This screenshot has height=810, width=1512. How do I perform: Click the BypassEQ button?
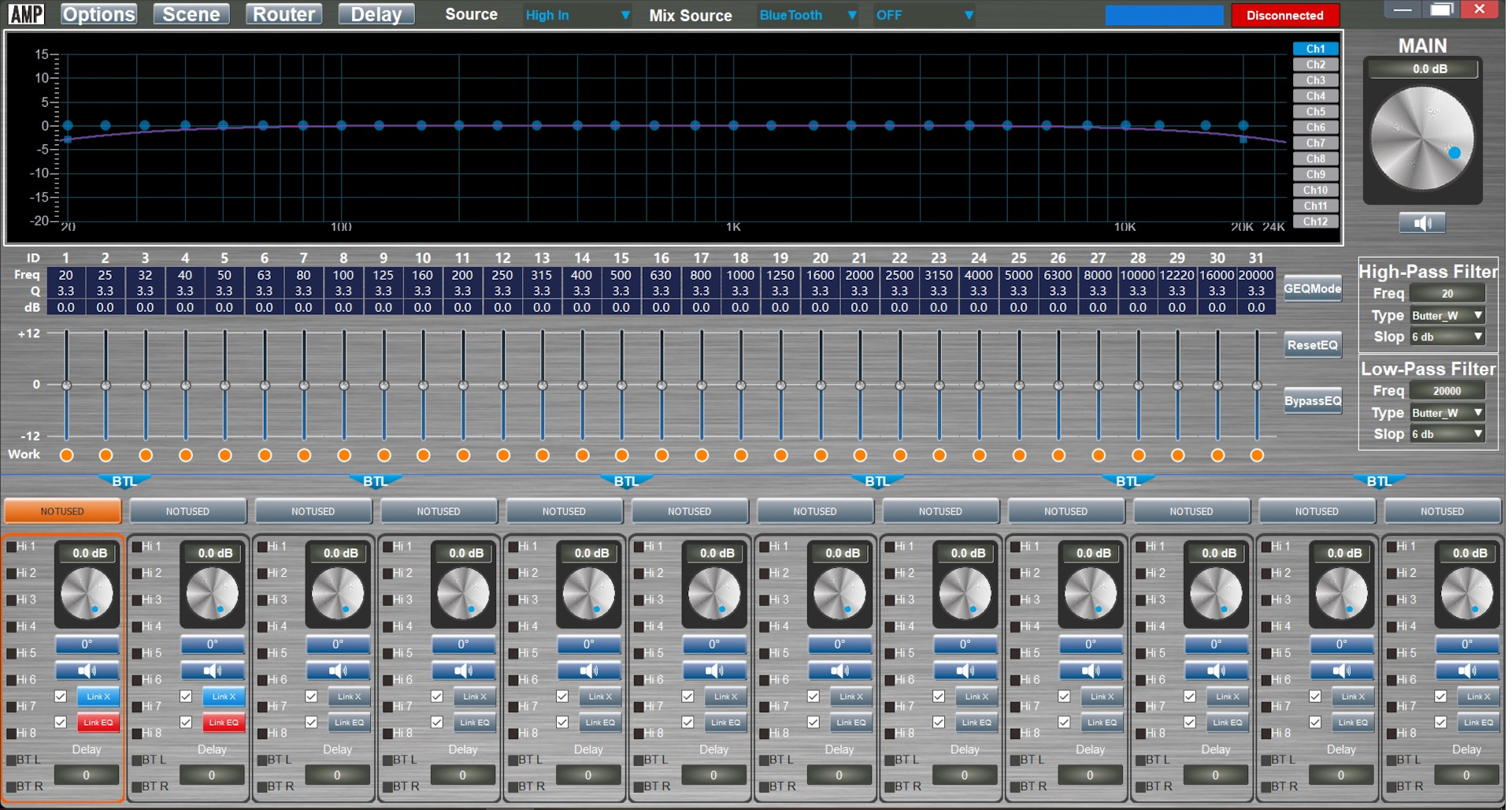1312,401
